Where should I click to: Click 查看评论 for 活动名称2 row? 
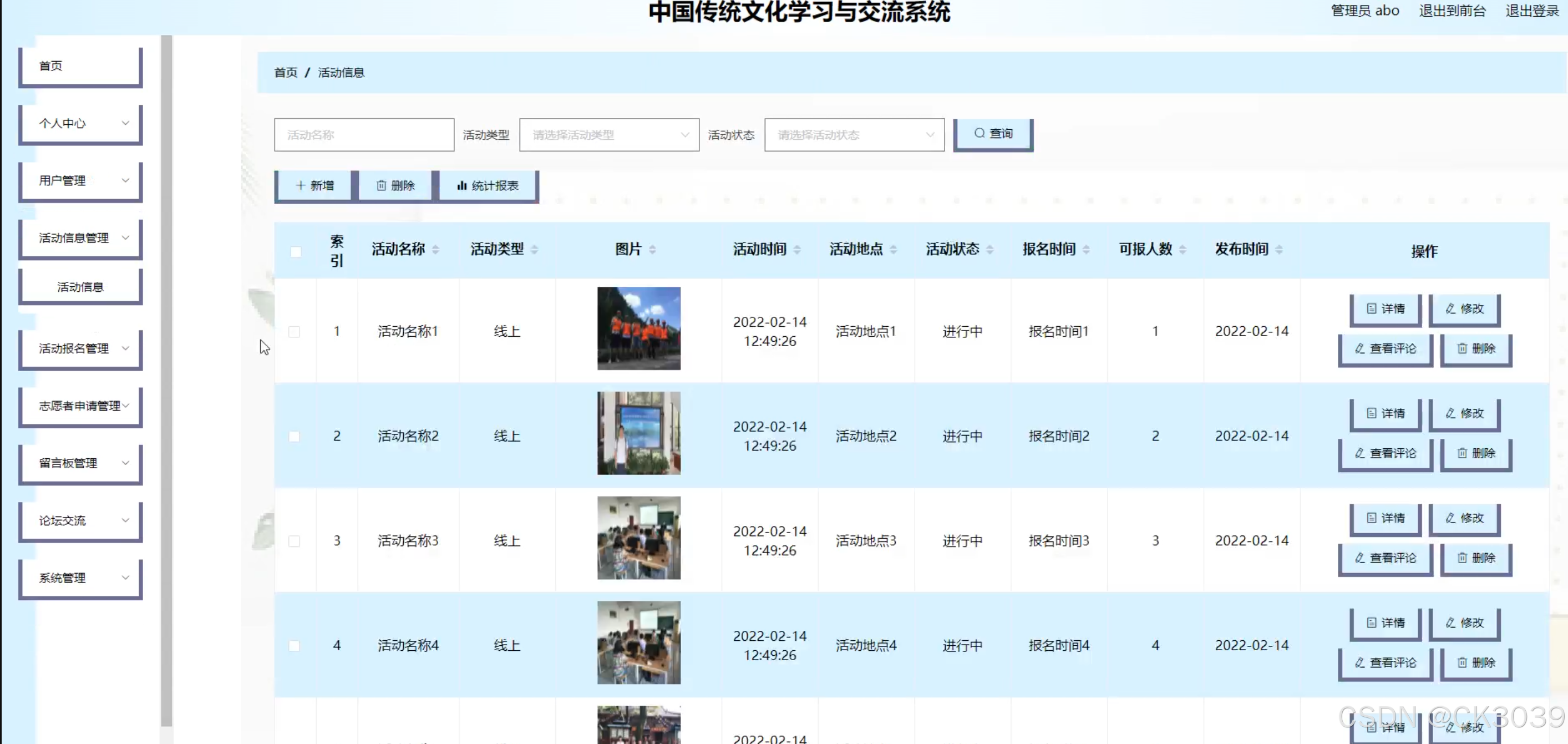[1386, 454]
